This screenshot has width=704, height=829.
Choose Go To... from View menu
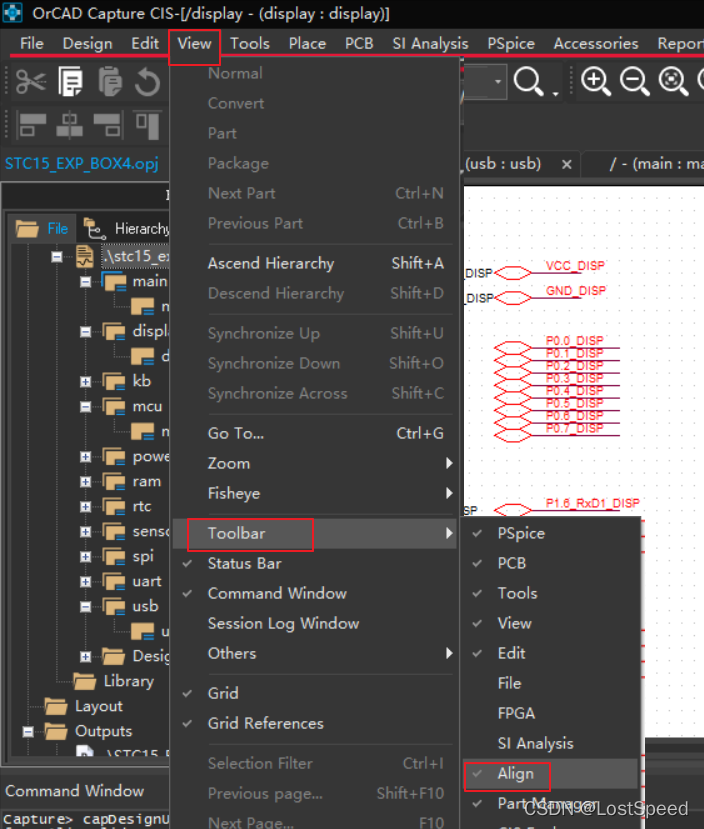click(x=236, y=433)
